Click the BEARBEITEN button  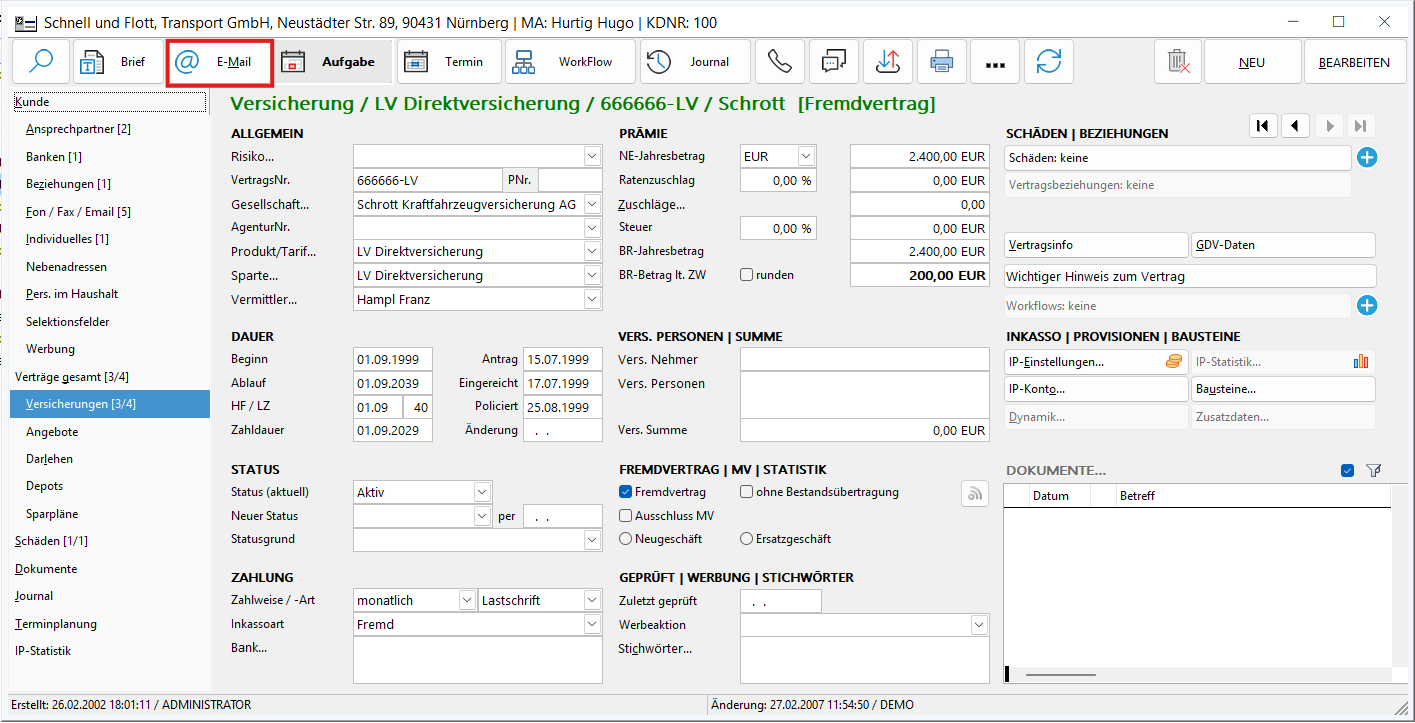pos(1354,62)
